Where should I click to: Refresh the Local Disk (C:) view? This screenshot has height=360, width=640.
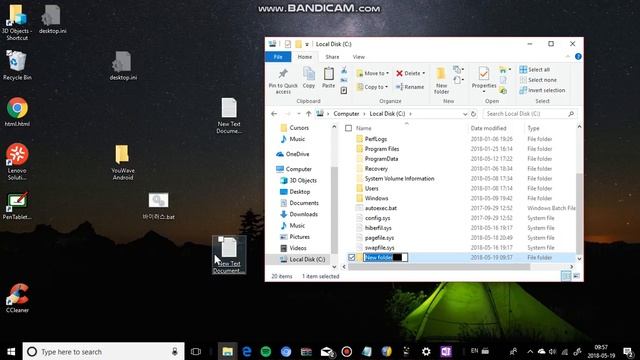[473, 114]
